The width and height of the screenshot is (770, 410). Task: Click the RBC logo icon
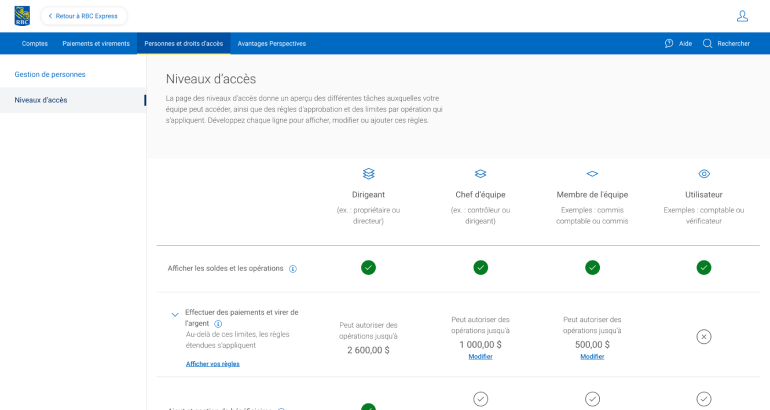point(22,16)
